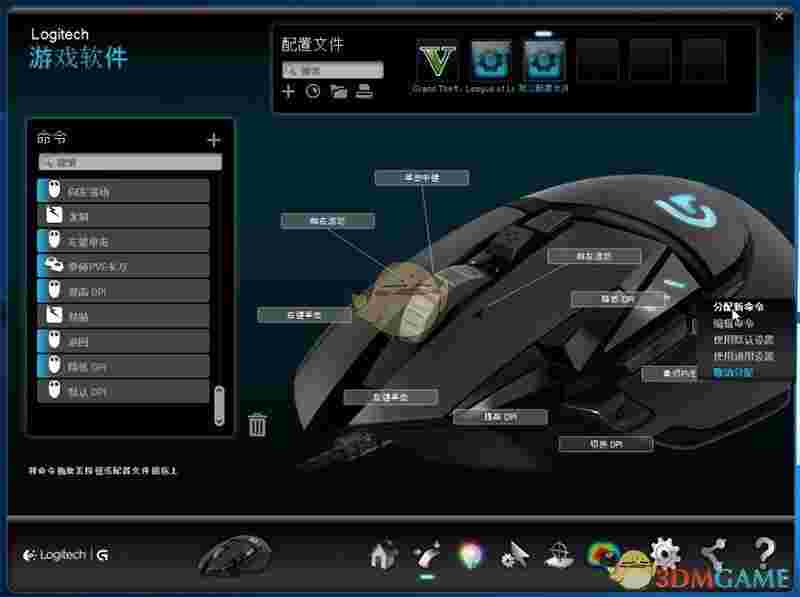Open the lighting settings color bulb icon
Screen dimensions: 800x597
(470, 554)
